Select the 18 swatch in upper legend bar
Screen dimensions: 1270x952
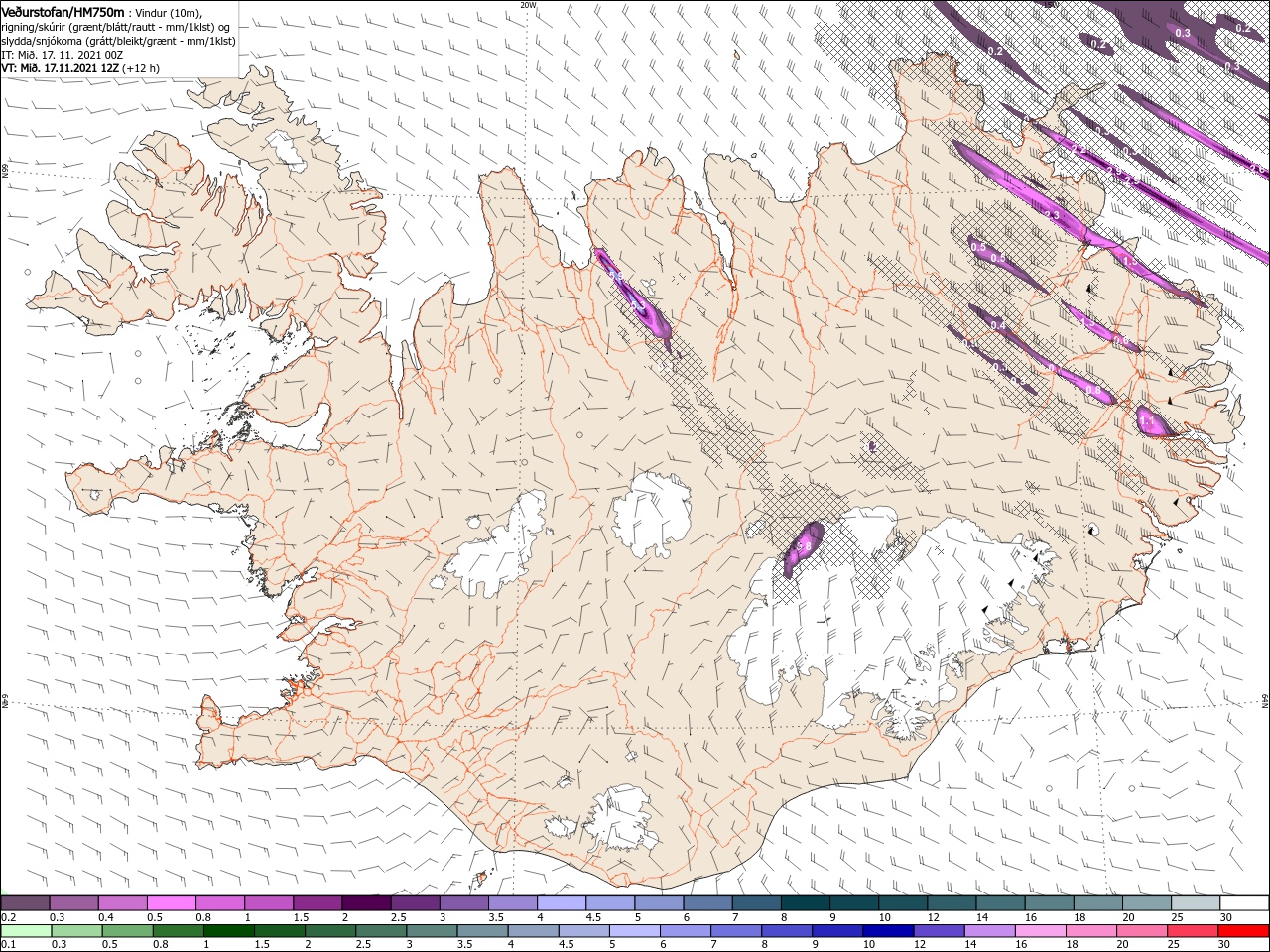coord(1097,903)
